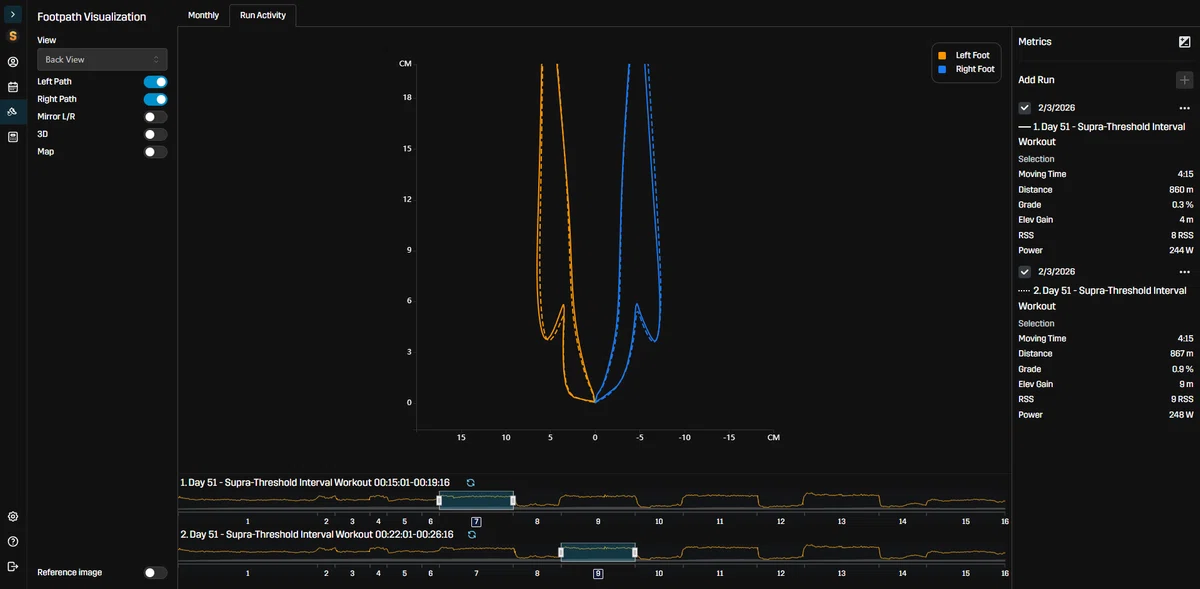Click the second timeline's '00:22:01-00:26:16' label
This screenshot has height=589, width=1200.
tap(414, 535)
